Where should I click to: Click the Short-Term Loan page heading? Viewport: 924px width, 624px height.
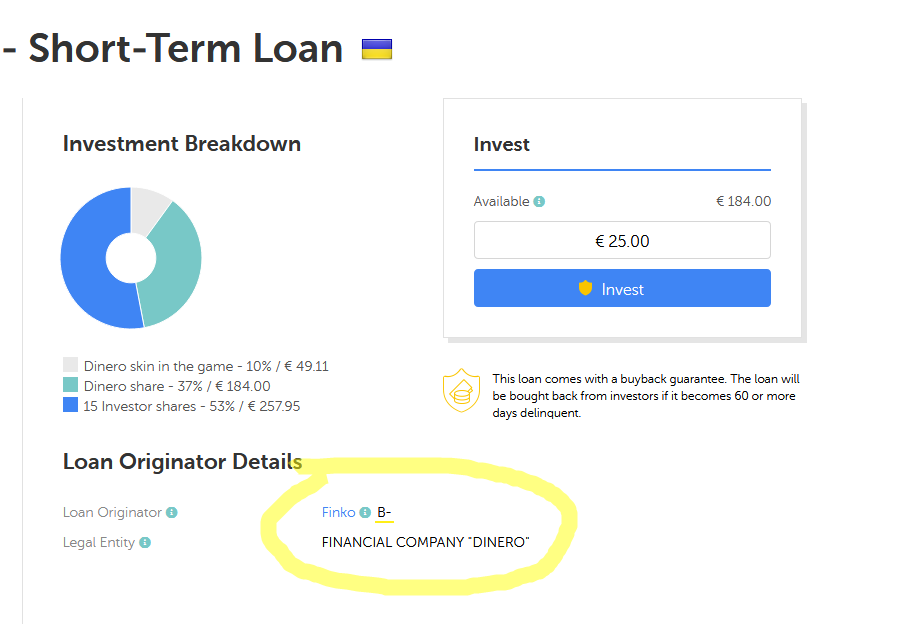(186, 48)
